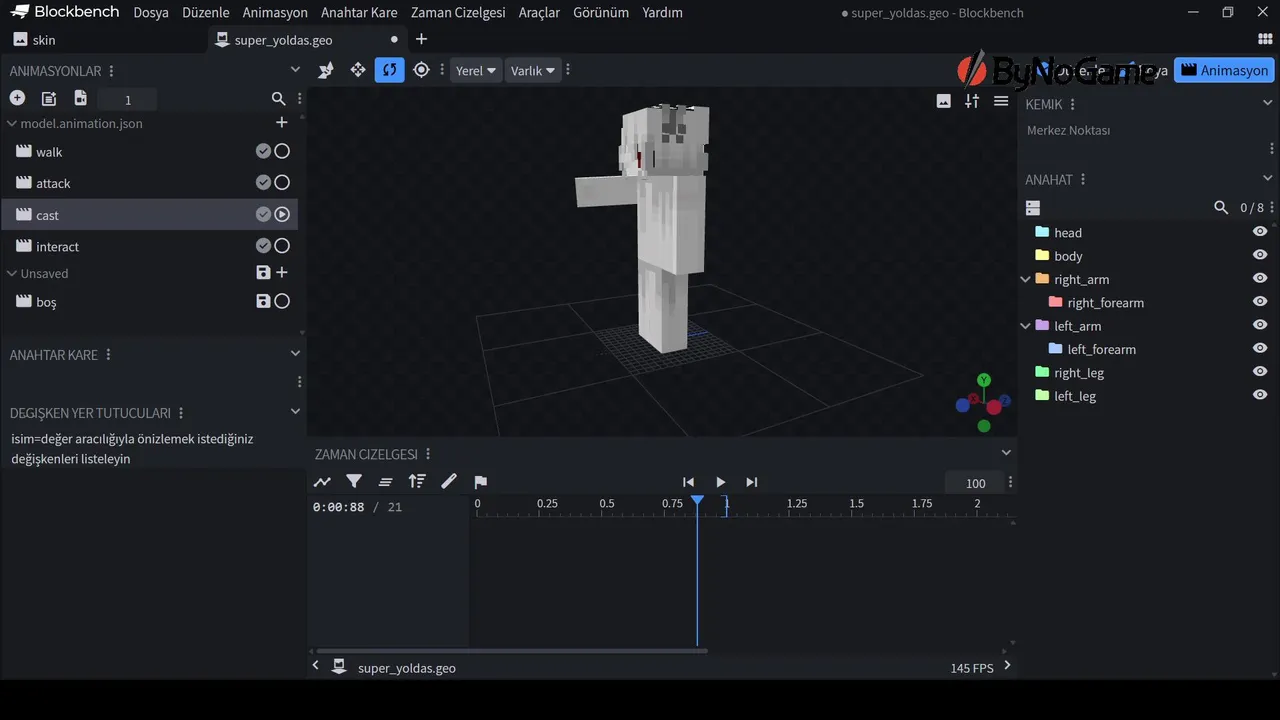The height and width of the screenshot is (720, 1280).
Task: Click the search icon in animations panel
Action: pos(278,99)
